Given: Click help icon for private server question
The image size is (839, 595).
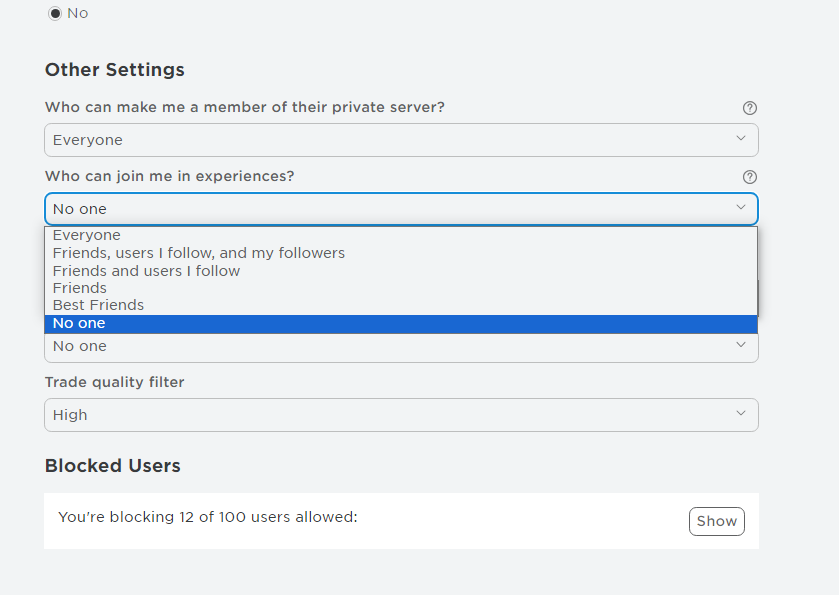Looking at the screenshot, I should 750,108.
